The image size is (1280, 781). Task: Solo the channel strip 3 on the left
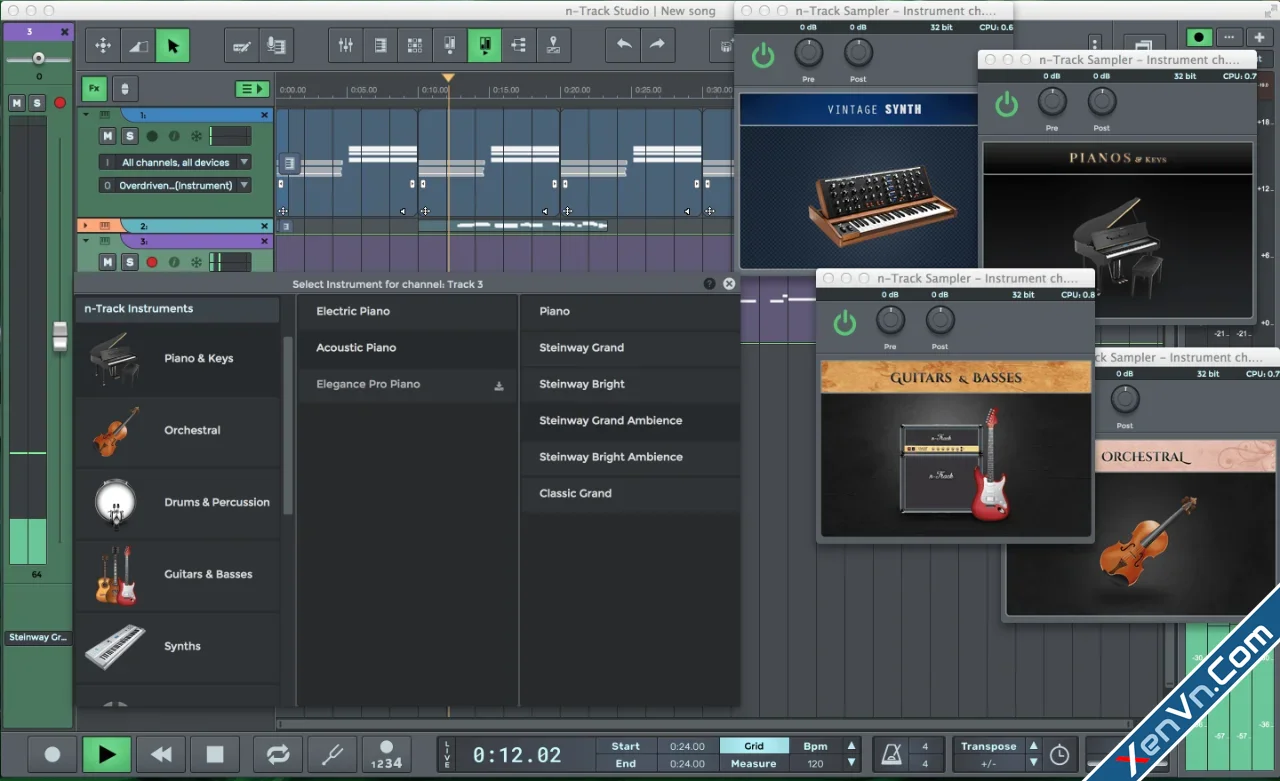(x=37, y=103)
